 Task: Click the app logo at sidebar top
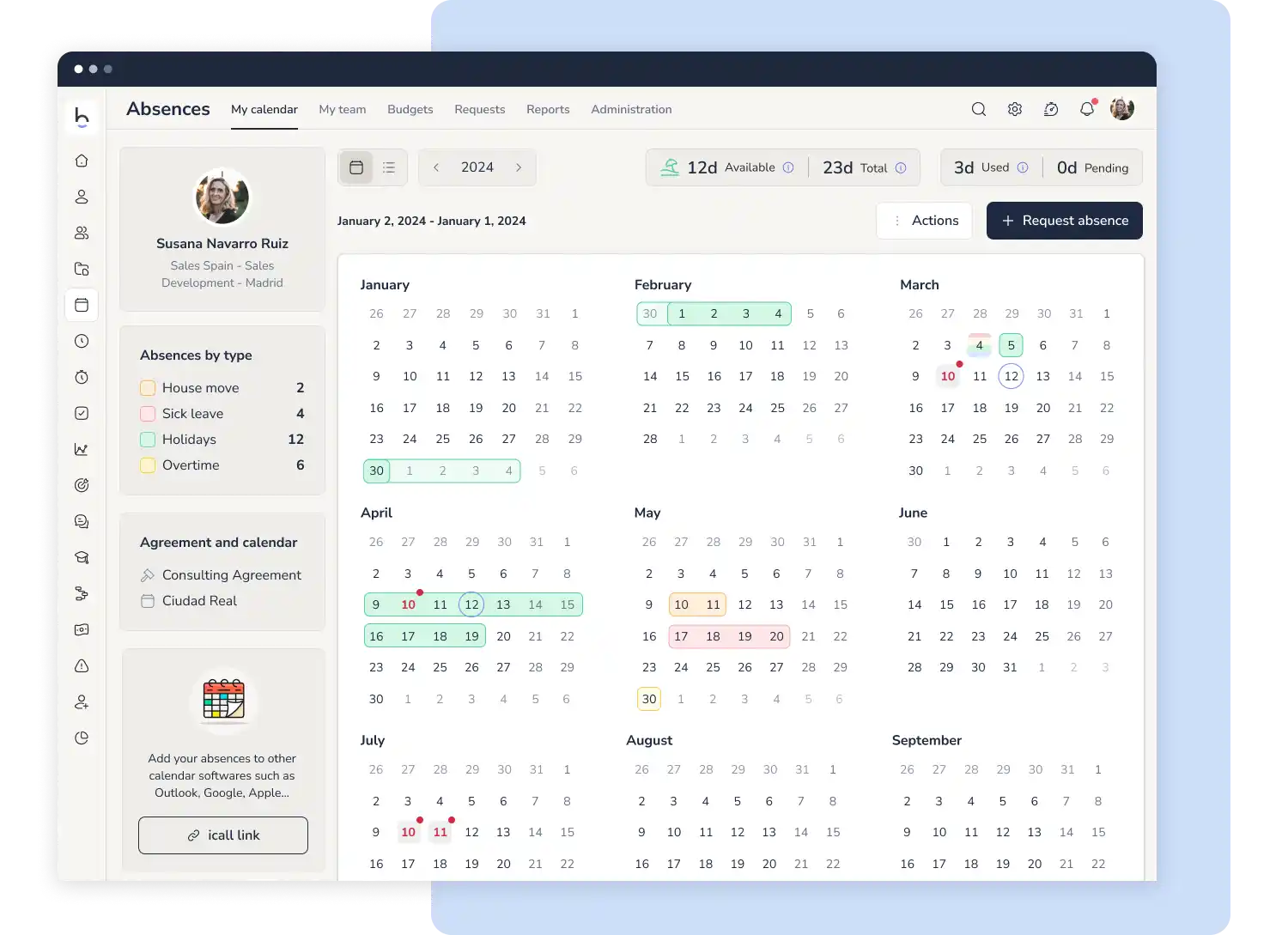pos(82,117)
